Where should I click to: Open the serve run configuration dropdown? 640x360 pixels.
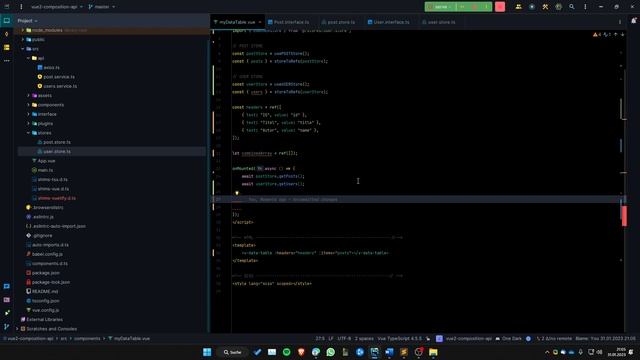[441, 7]
